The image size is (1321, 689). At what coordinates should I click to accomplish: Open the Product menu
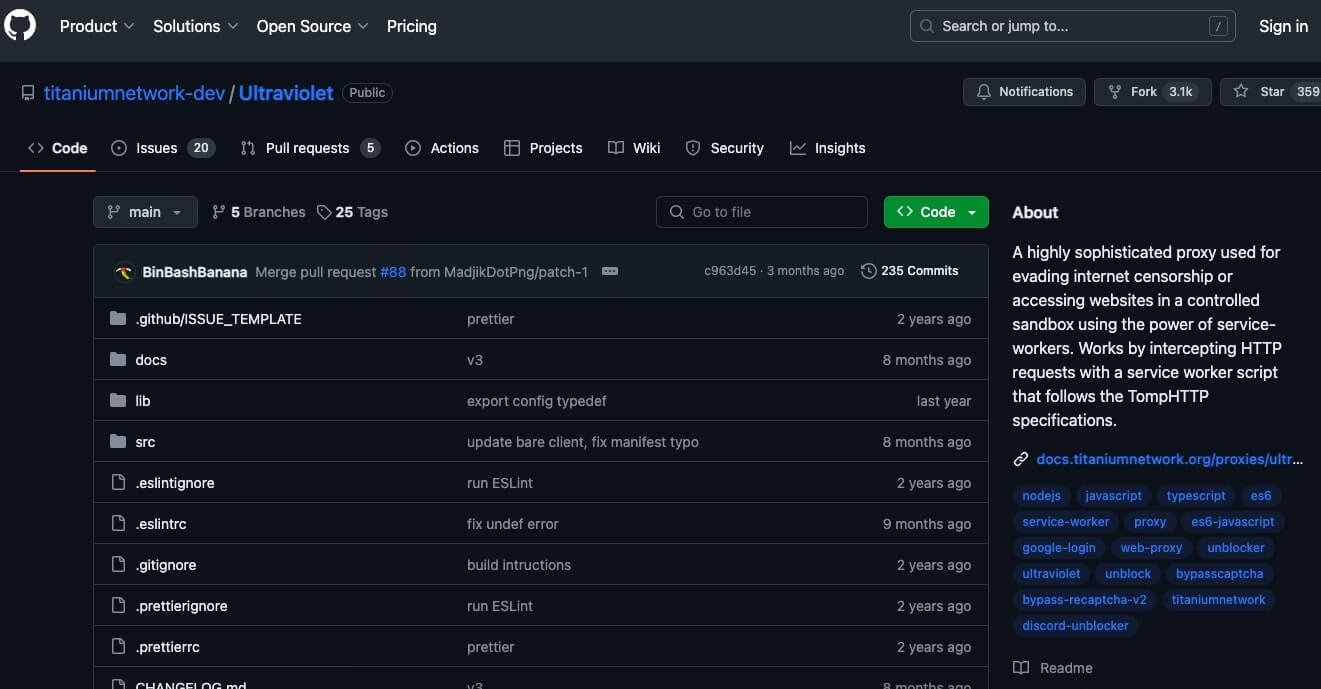tap(97, 26)
